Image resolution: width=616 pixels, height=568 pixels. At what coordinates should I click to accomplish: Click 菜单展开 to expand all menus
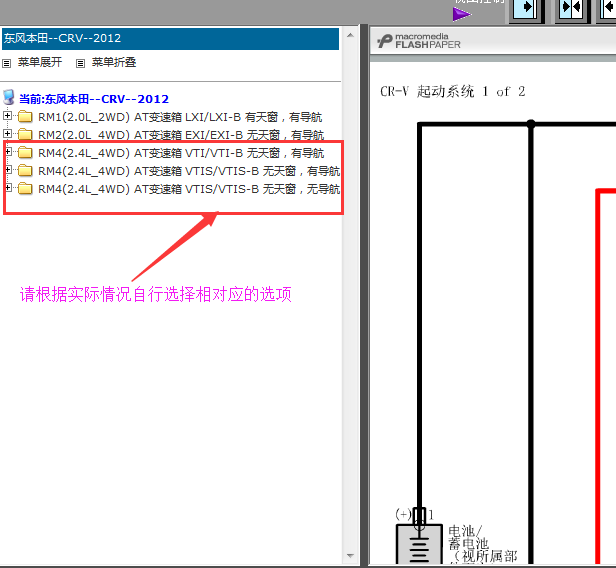coord(40,62)
